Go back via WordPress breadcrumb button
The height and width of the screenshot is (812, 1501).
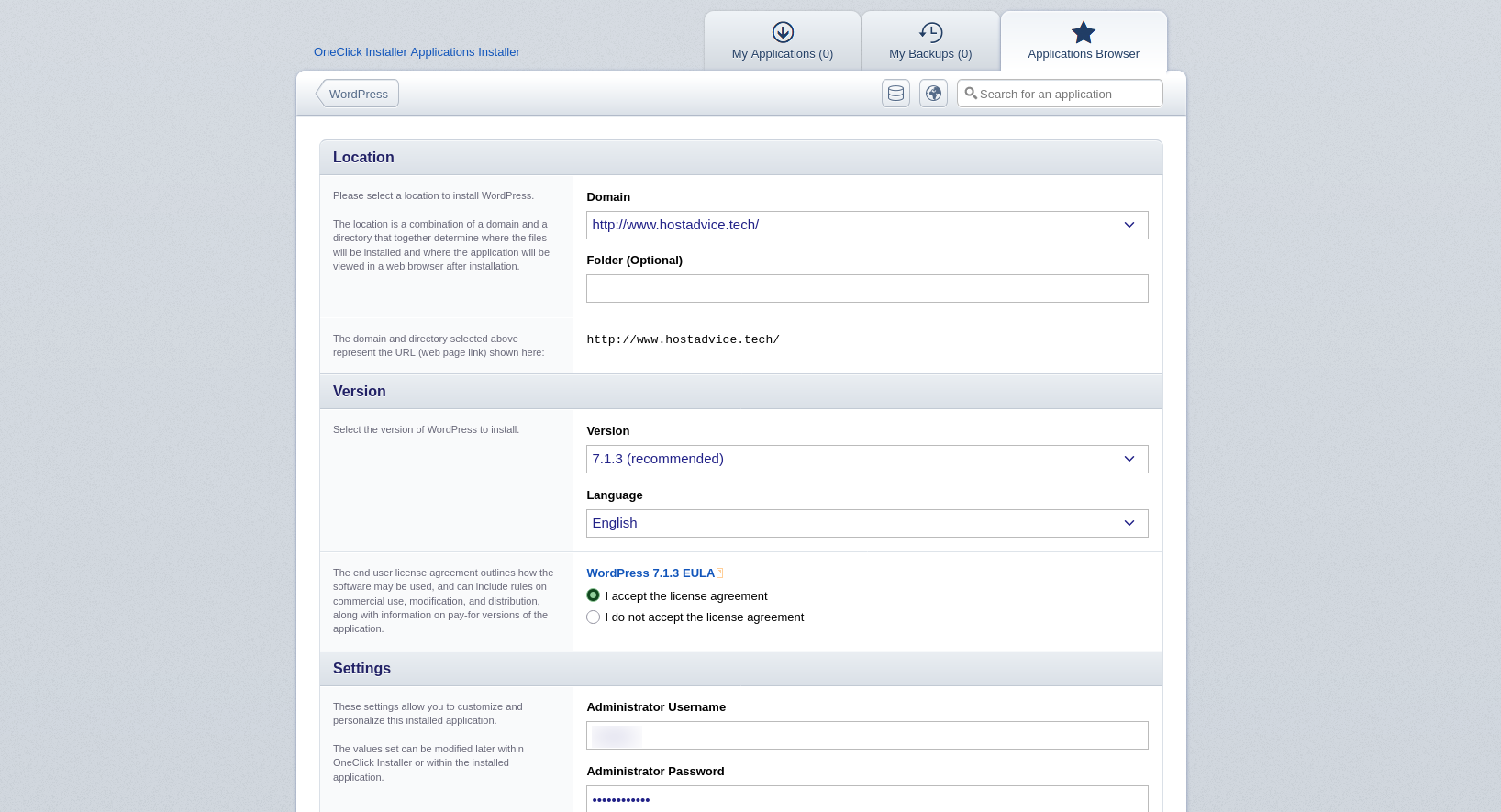point(358,94)
